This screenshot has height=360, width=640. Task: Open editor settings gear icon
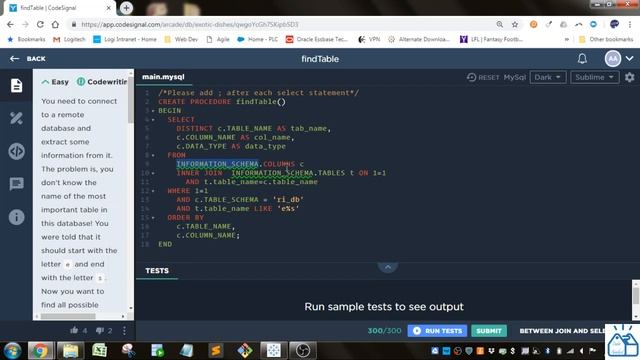click(630, 77)
